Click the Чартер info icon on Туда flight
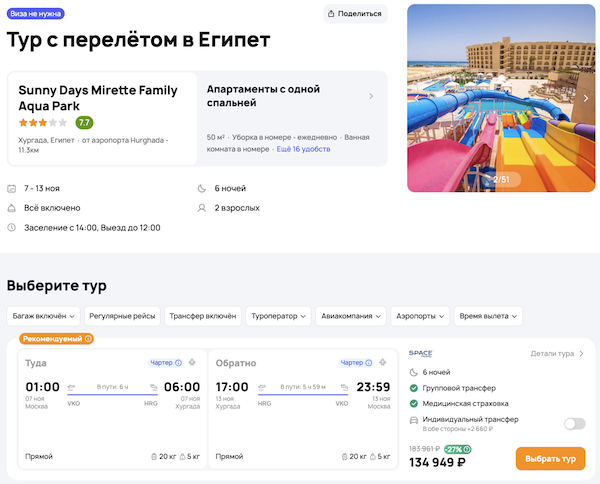 click(178, 363)
